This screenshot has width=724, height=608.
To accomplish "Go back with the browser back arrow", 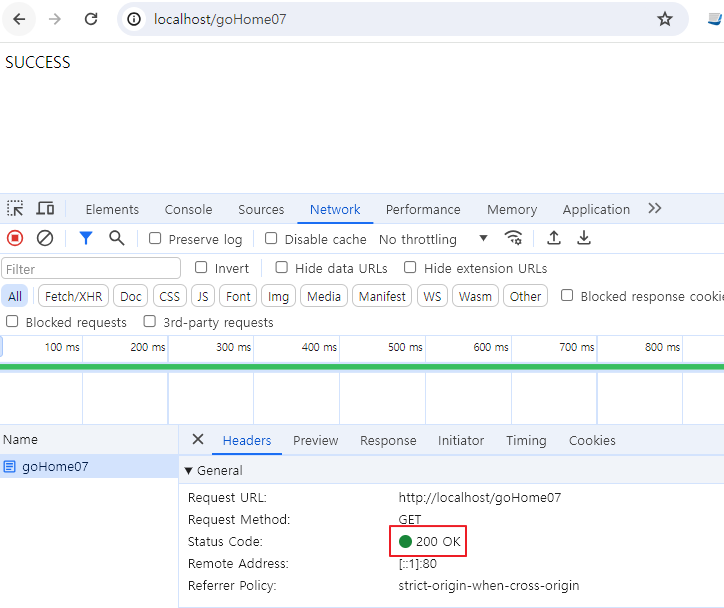I will coord(19,19).
